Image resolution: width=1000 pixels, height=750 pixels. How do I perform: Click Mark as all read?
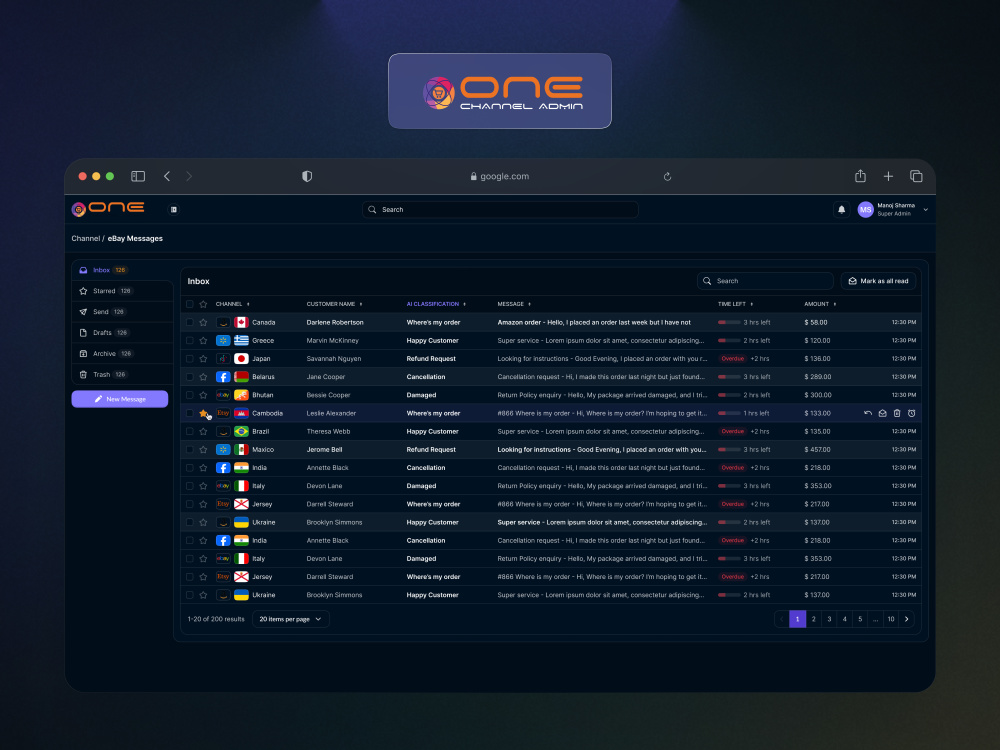tap(878, 281)
